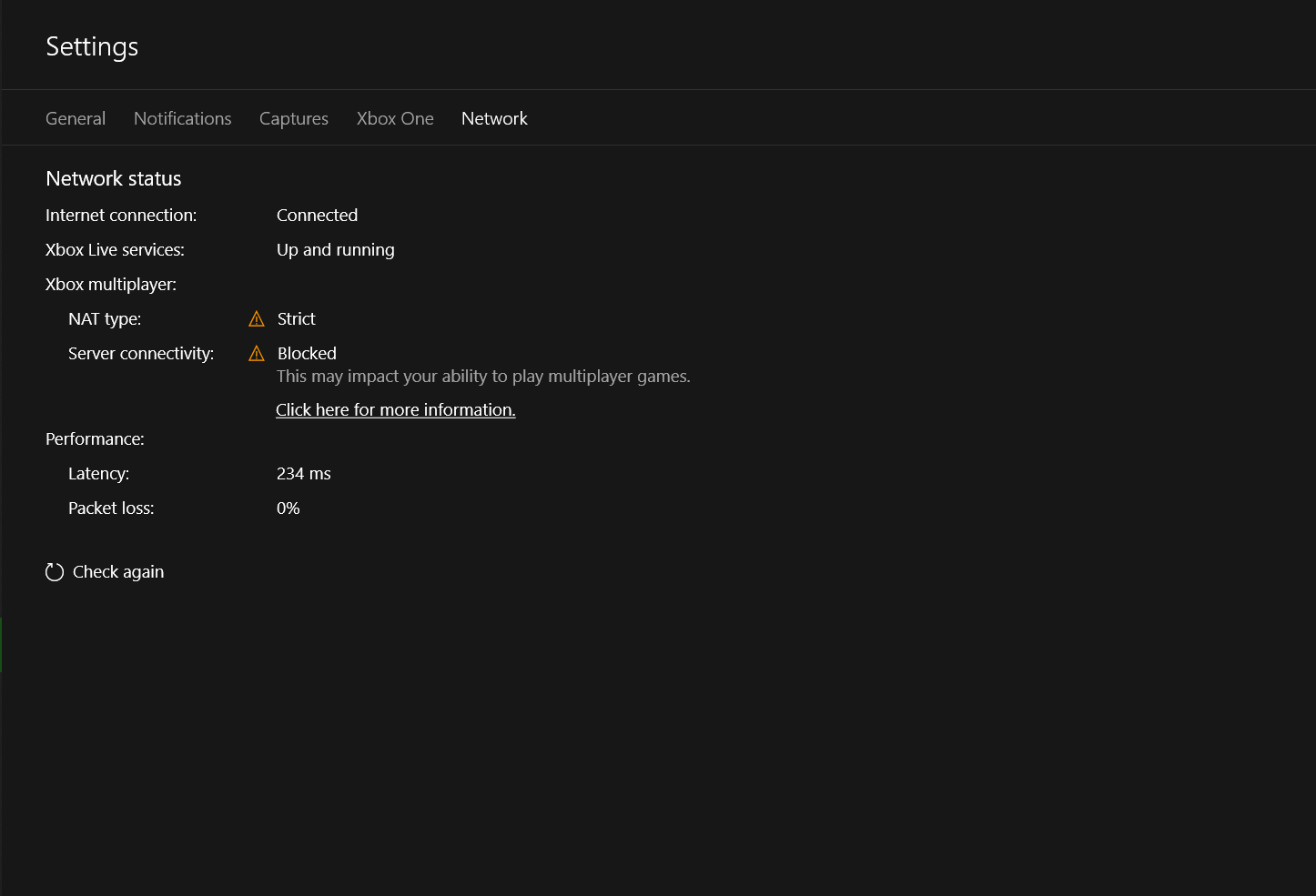Click the 234 ms latency value
Screen dimensions: 1316x896
304,474
